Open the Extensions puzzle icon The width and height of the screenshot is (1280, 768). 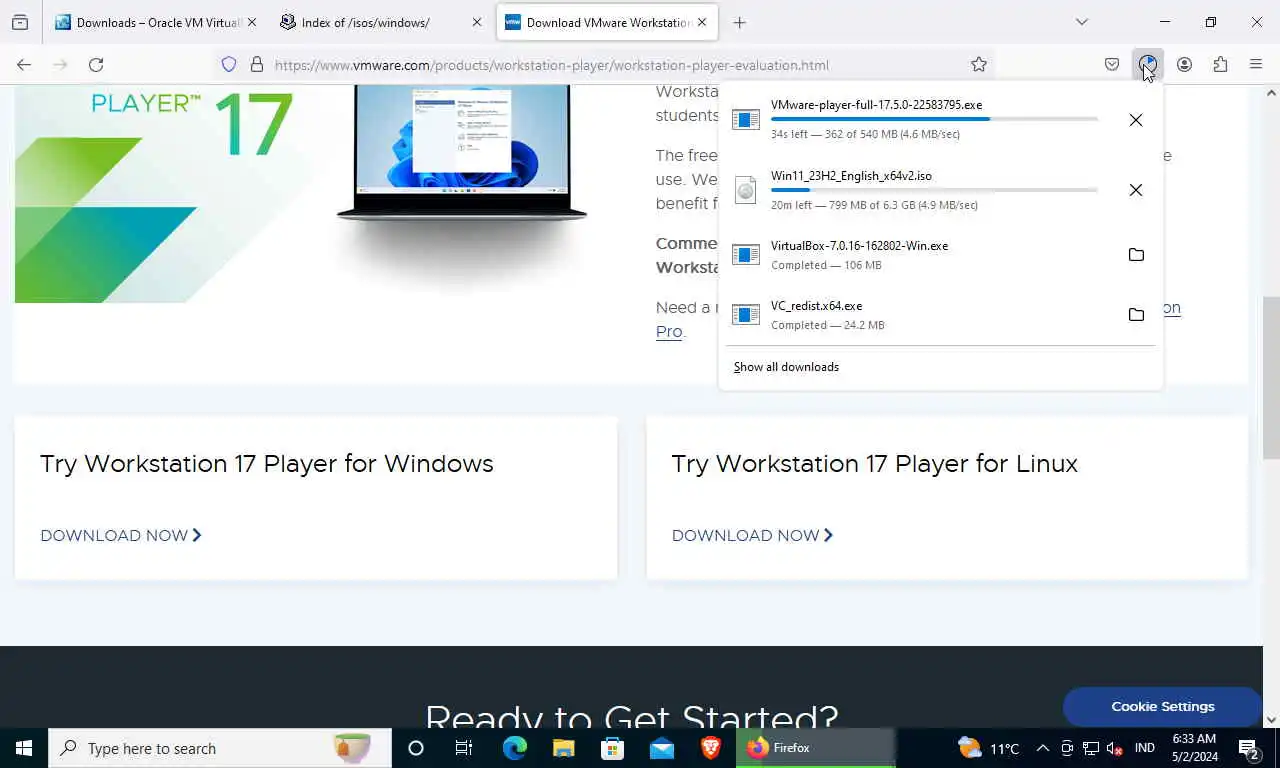point(1220,64)
